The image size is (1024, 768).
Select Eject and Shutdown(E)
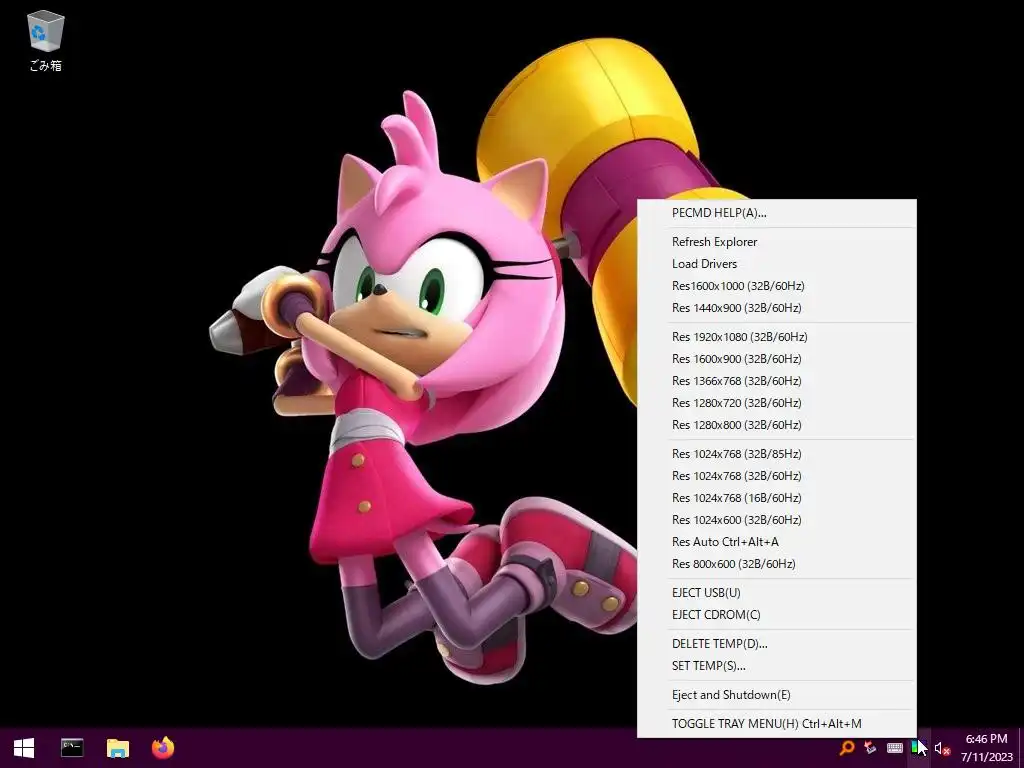[776, 695]
